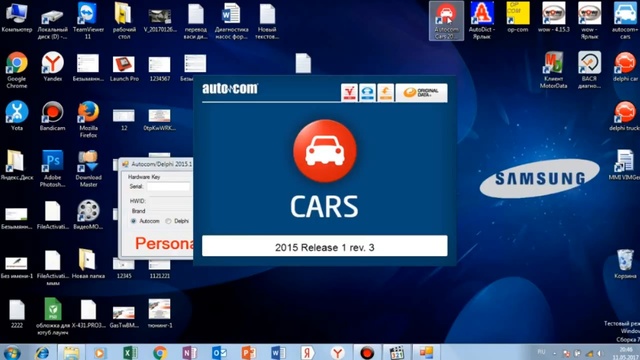
Task: Select the V_20170126 video file
Action: coord(160,20)
